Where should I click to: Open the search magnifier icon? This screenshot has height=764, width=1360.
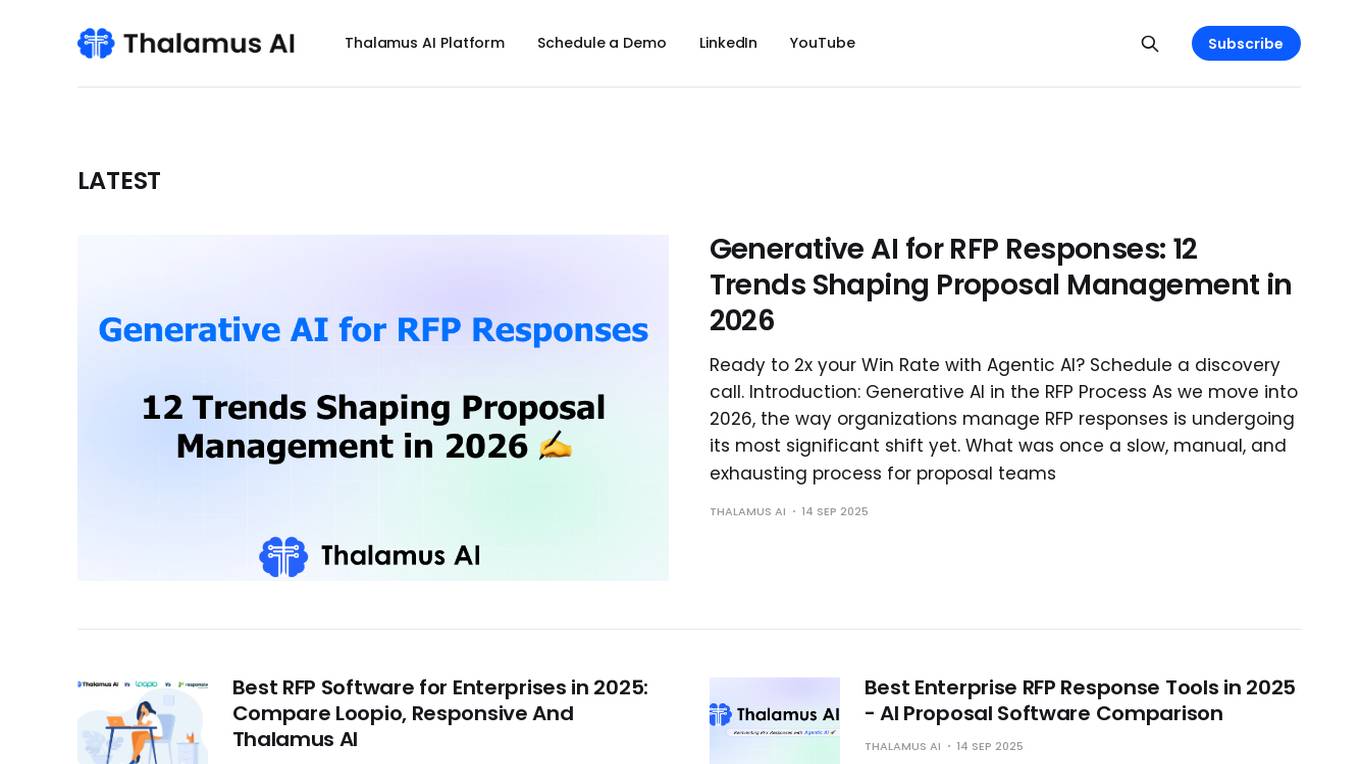tap(1150, 44)
